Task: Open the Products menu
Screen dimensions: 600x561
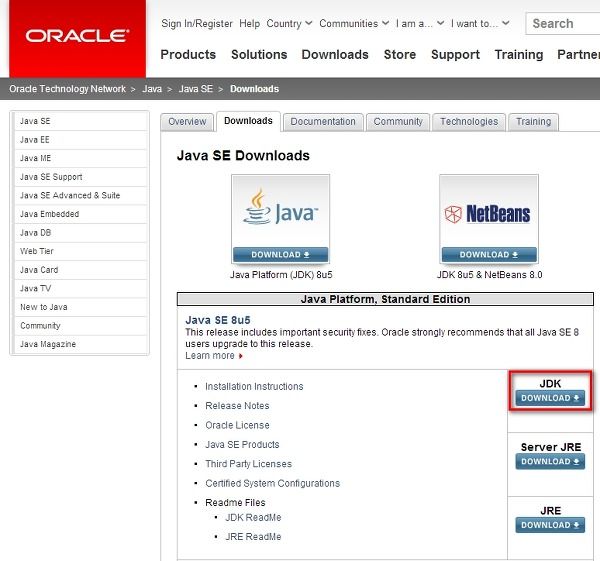Action: click(x=188, y=54)
